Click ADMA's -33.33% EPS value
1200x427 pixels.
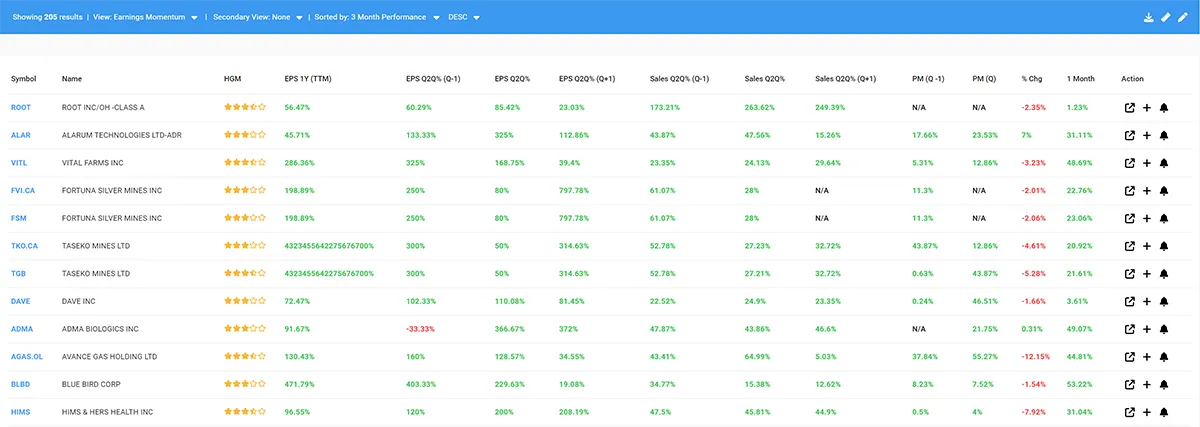(421, 328)
